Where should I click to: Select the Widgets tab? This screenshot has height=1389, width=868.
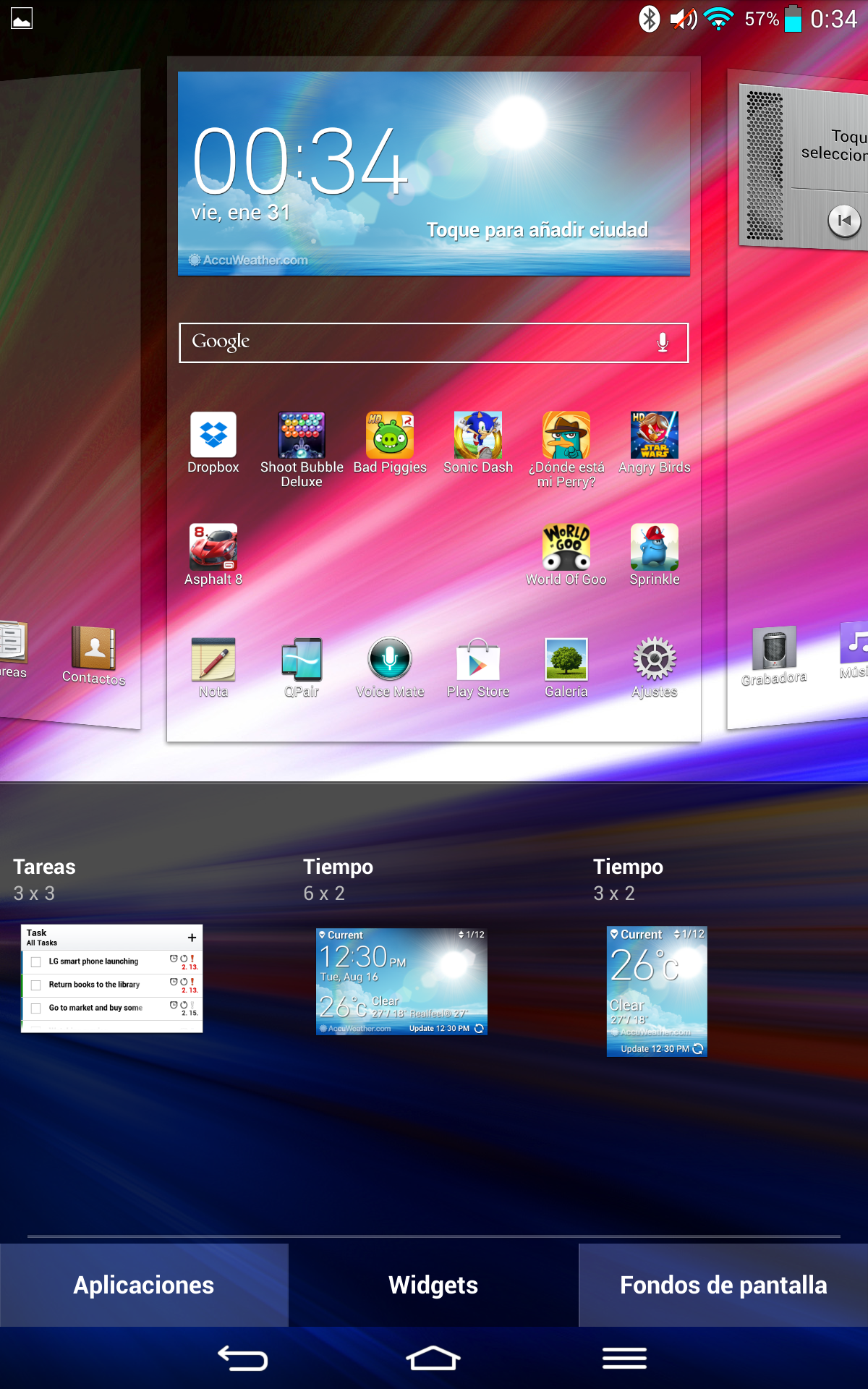tap(433, 1285)
